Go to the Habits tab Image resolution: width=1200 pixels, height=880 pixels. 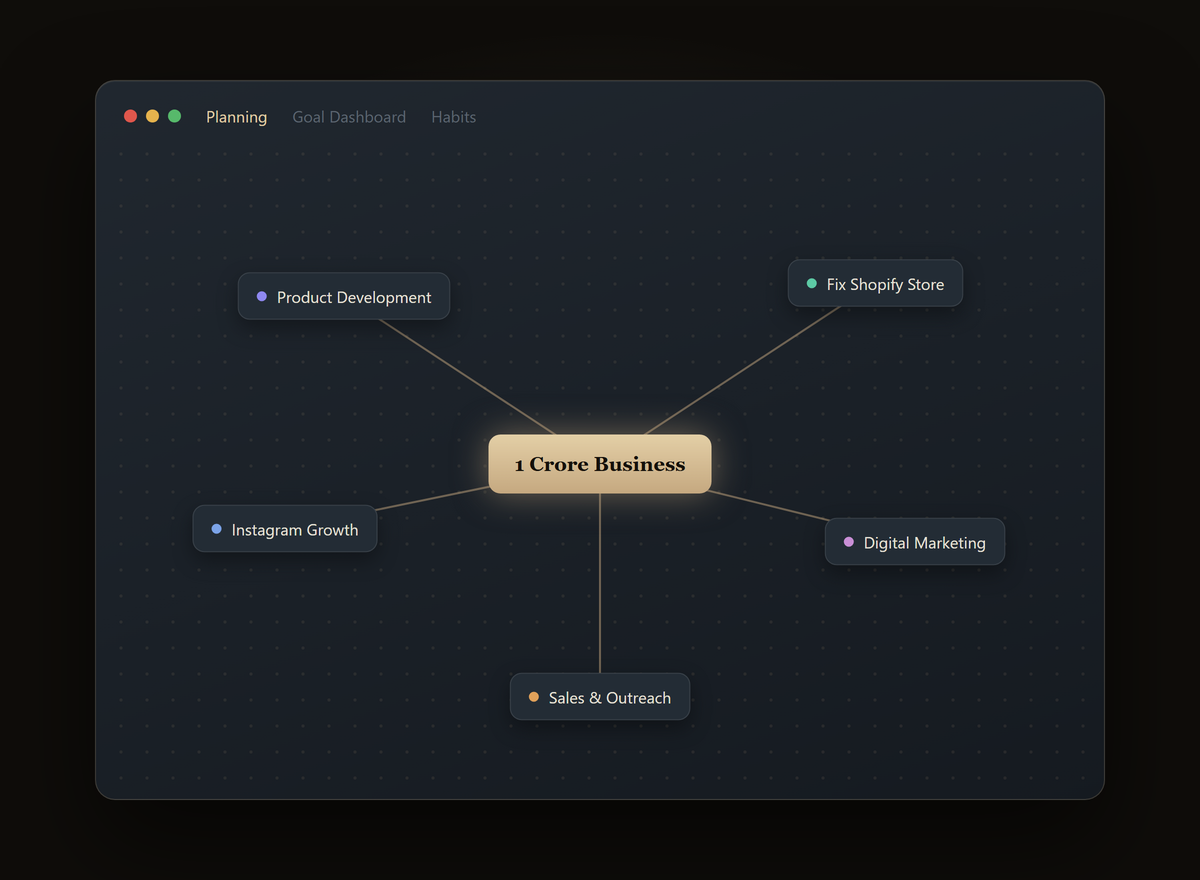(x=453, y=117)
